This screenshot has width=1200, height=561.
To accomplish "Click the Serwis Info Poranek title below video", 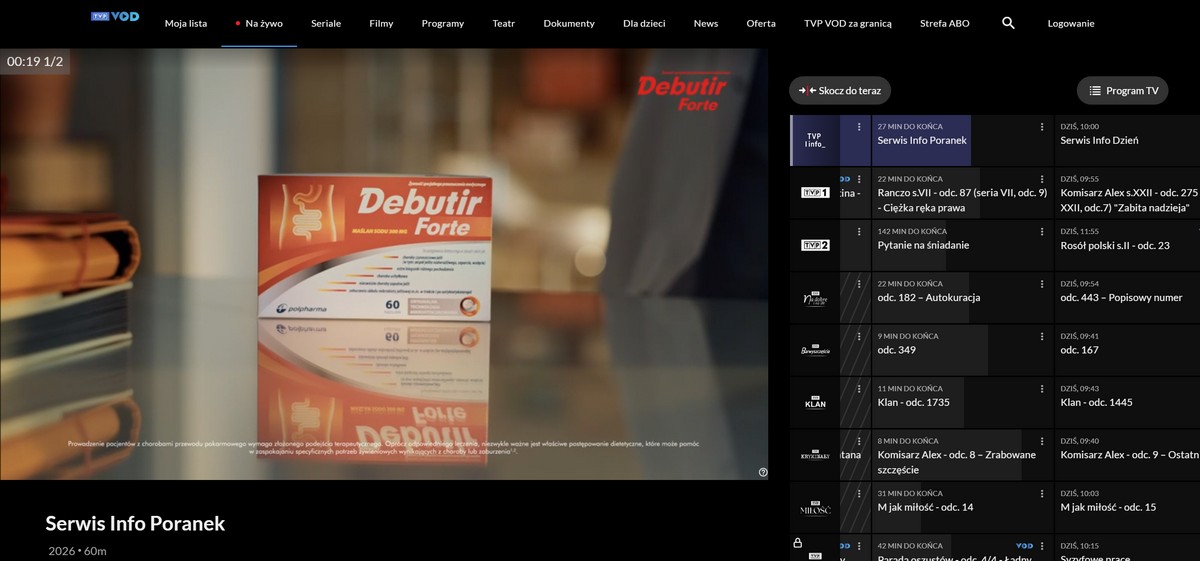I will (x=135, y=523).
